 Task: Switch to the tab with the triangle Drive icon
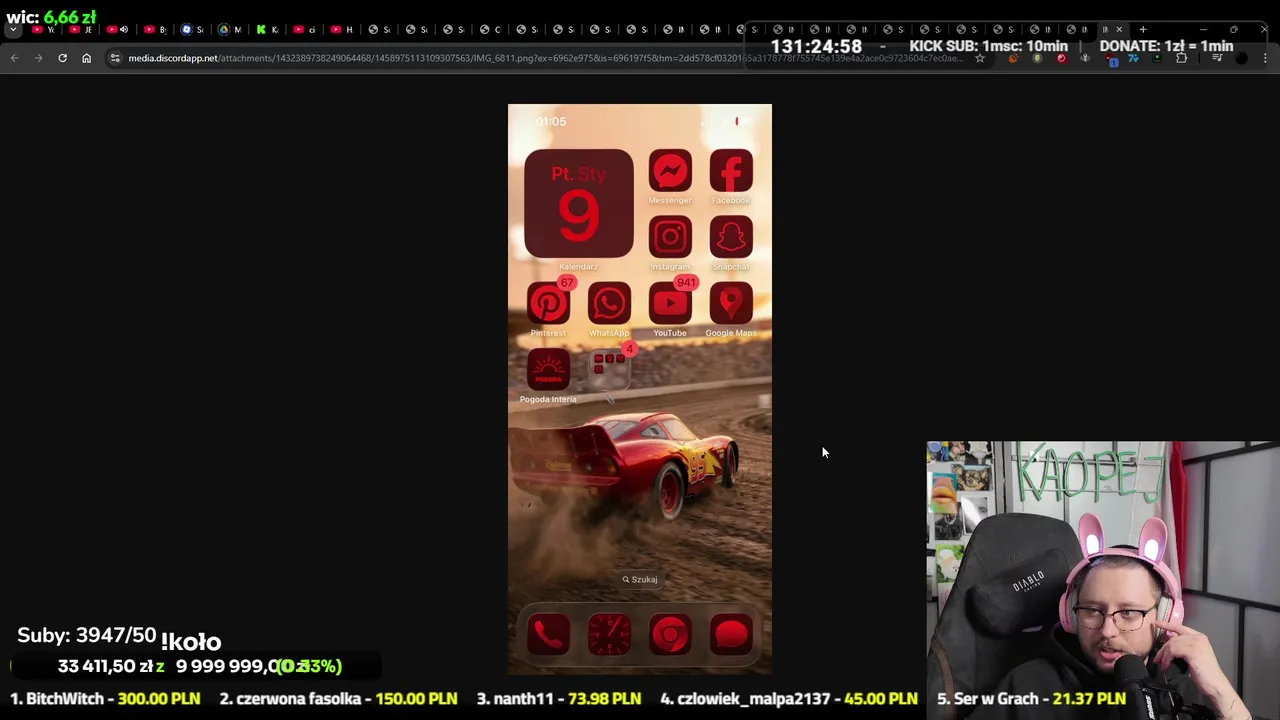[229, 30]
